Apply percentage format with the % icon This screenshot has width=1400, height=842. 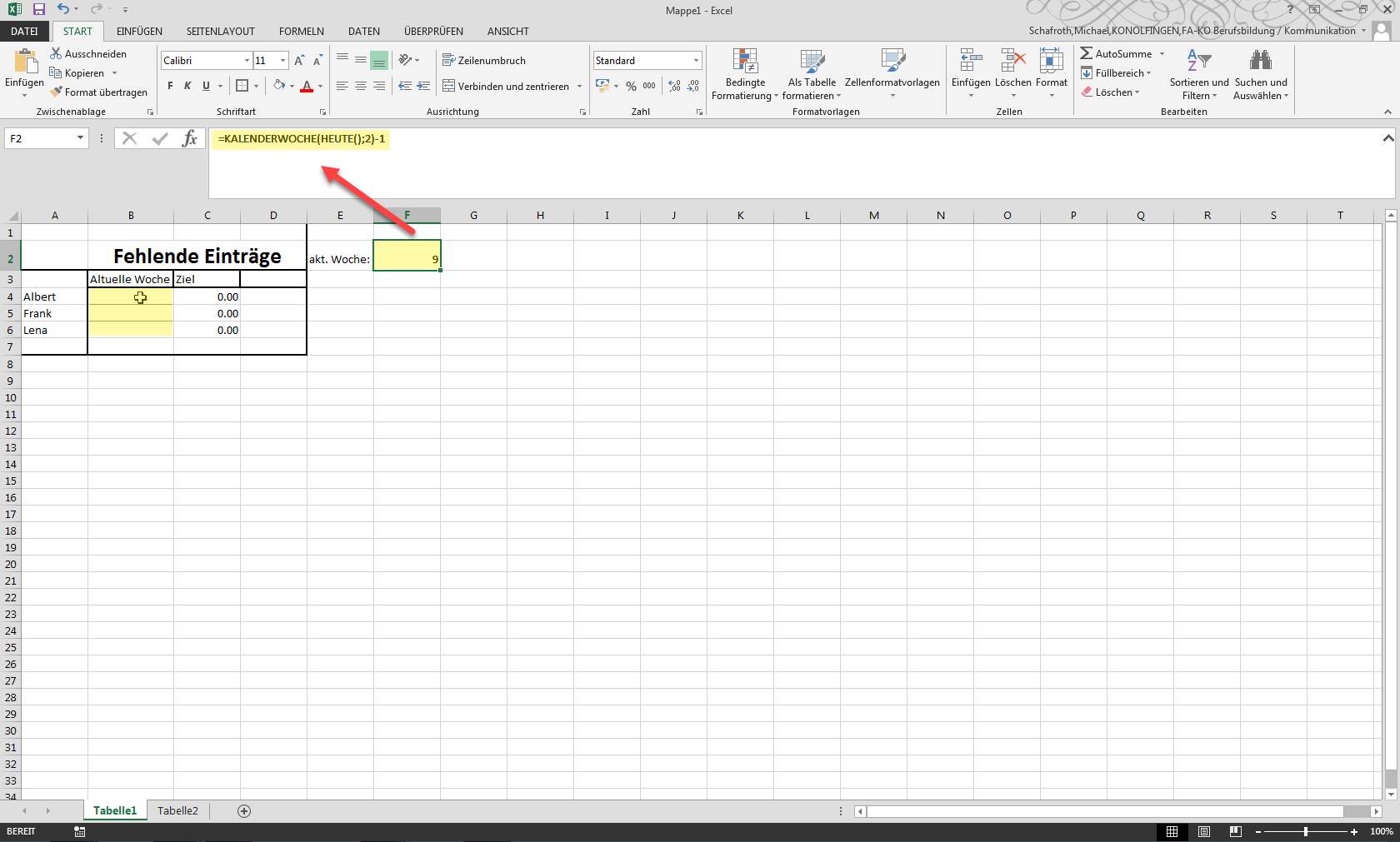(631, 86)
